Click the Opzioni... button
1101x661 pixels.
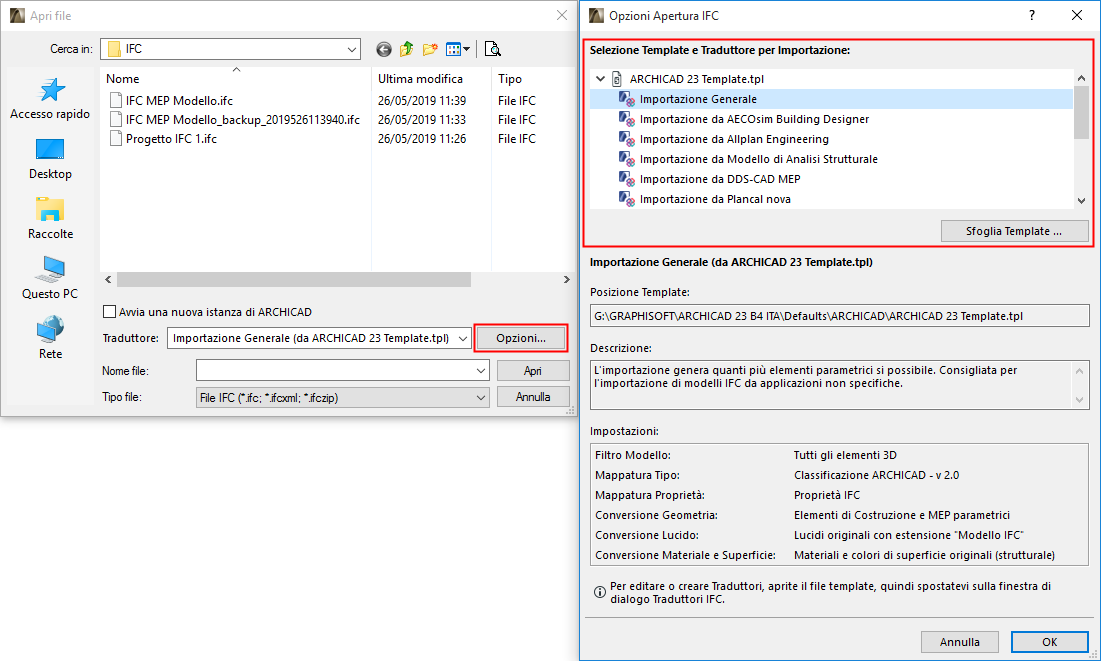point(521,338)
